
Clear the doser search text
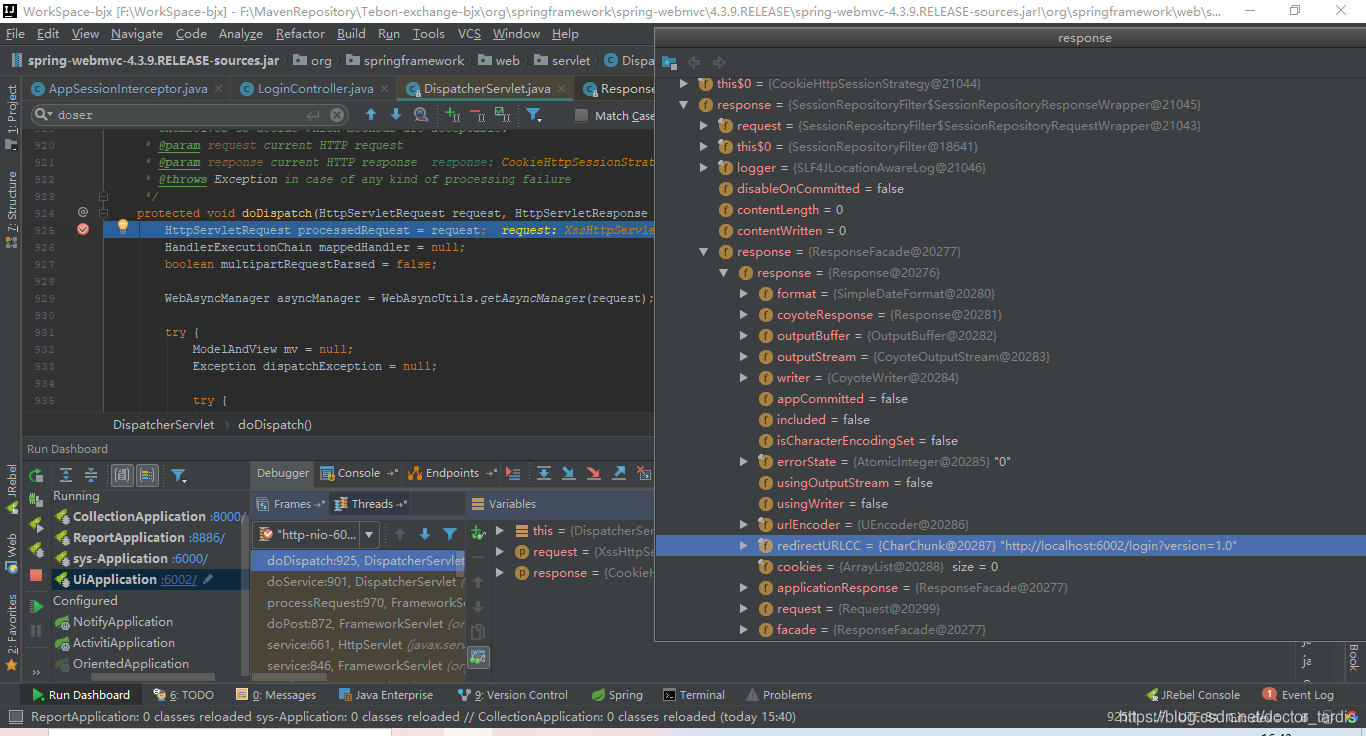tap(337, 115)
